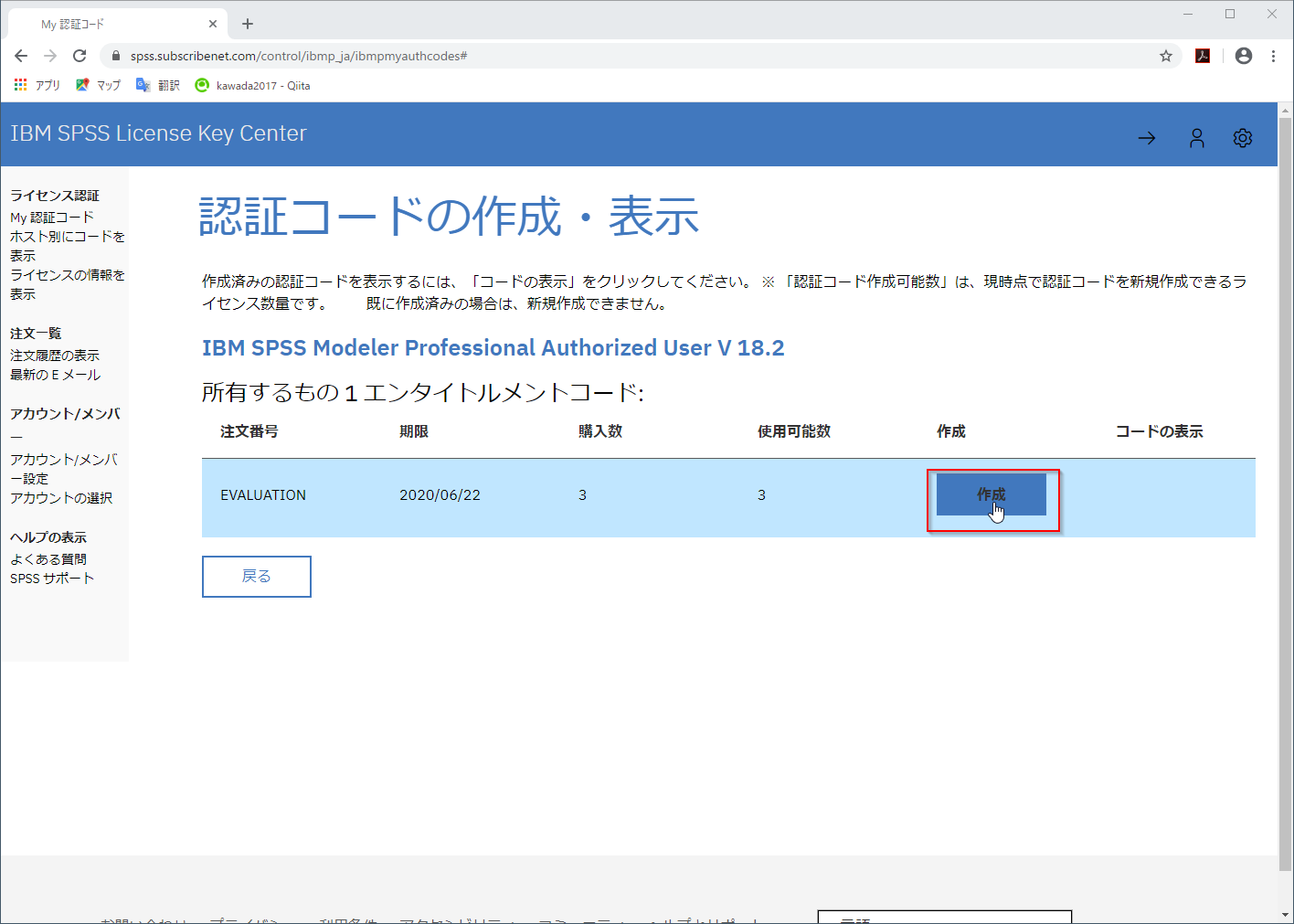
Task: Maximize the Chrome window
Action: point(1230,14)
